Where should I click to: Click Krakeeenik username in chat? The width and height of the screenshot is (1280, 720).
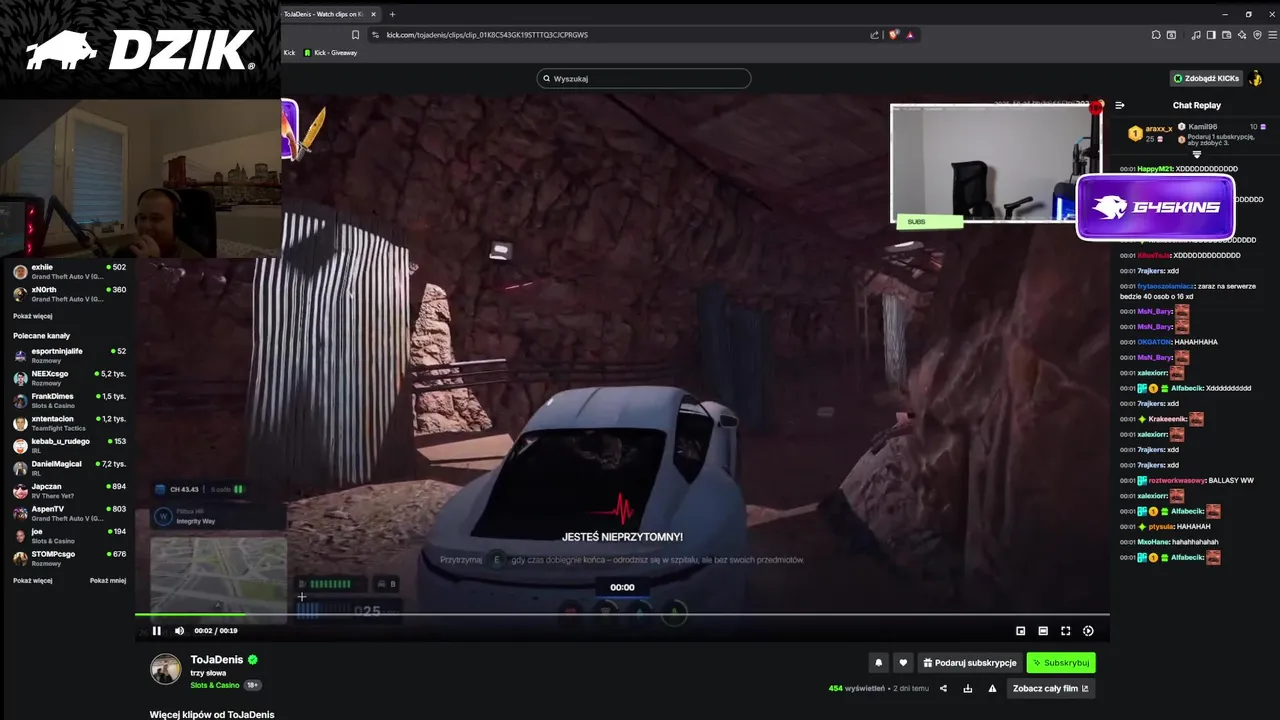coord(1167,419)
